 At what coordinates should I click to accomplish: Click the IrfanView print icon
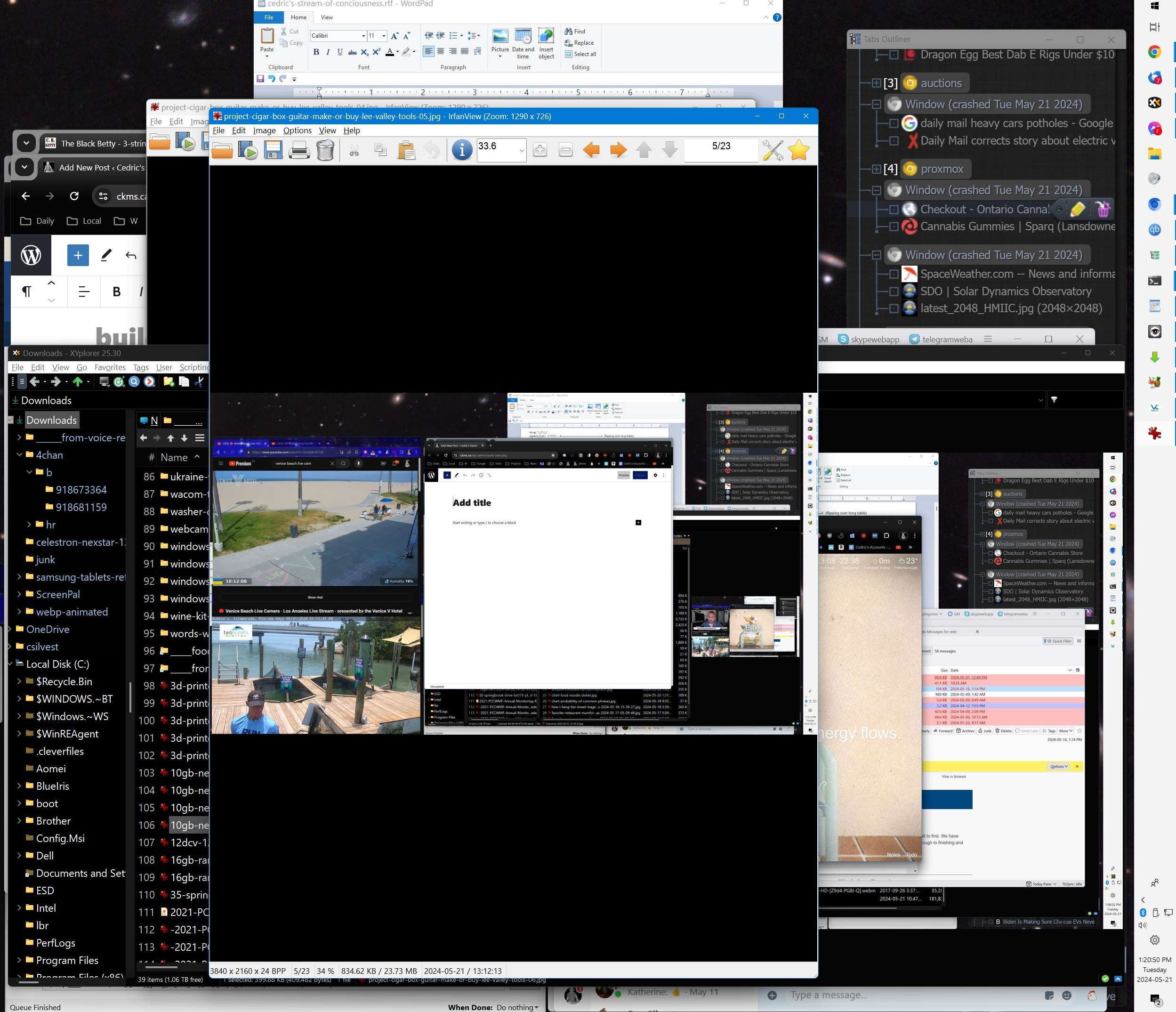pyautogui.click(x=299, y=150)
